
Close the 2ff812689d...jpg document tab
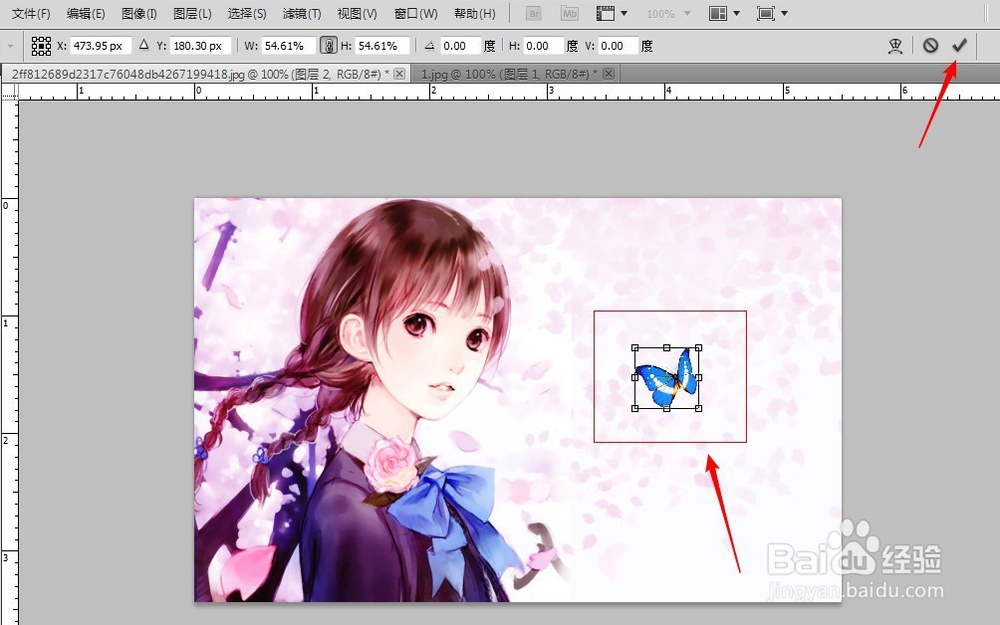(399, 74)
